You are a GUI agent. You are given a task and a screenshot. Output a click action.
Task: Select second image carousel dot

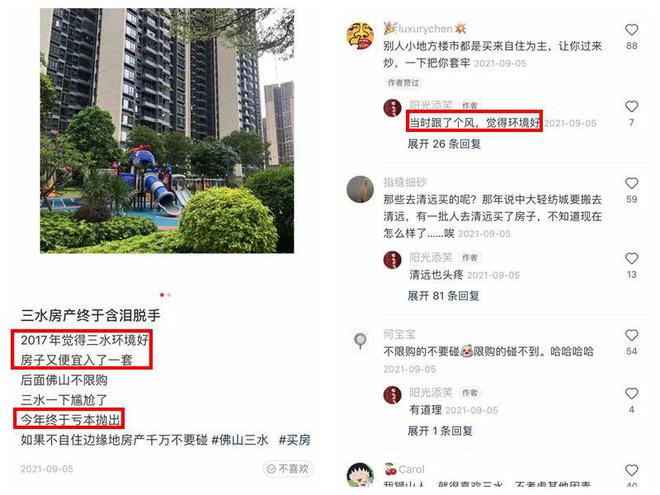(169, 295)
